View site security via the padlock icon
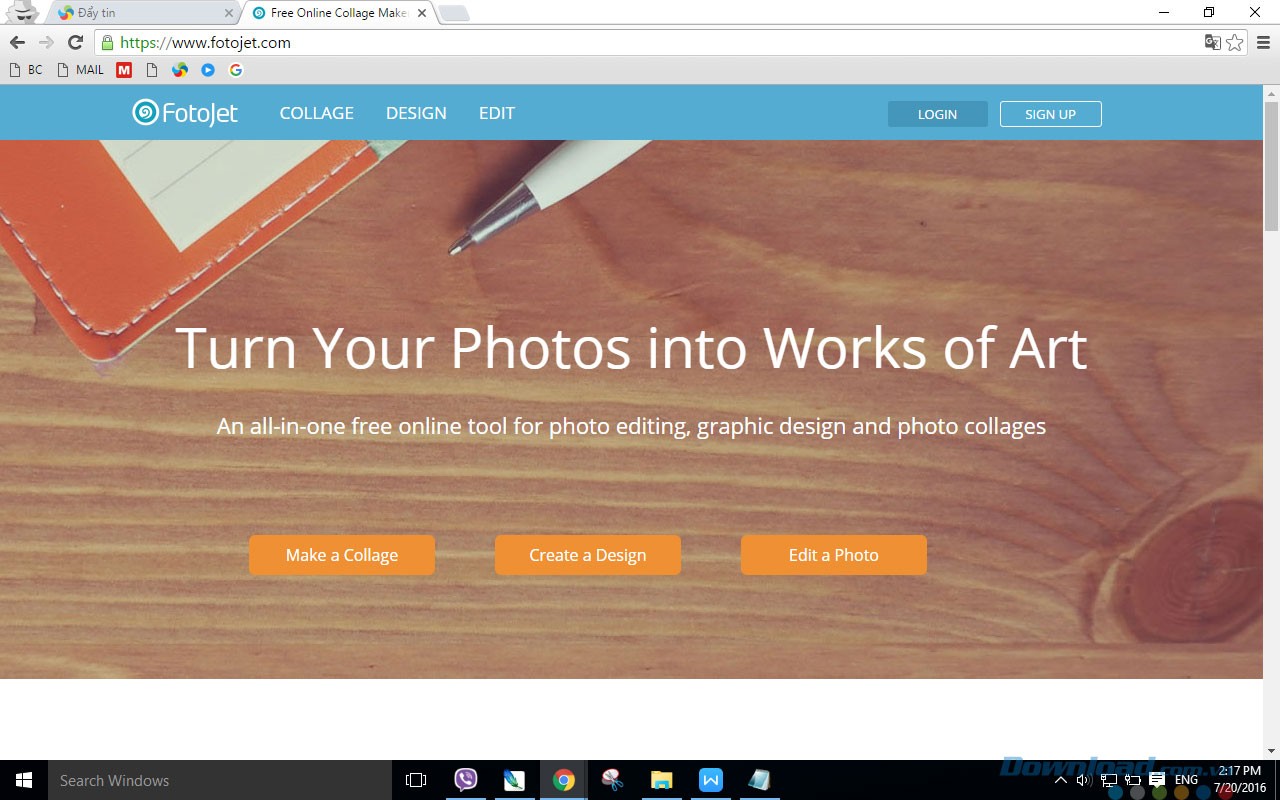The width and height of the screenshot is (1280, 800). 106,43
